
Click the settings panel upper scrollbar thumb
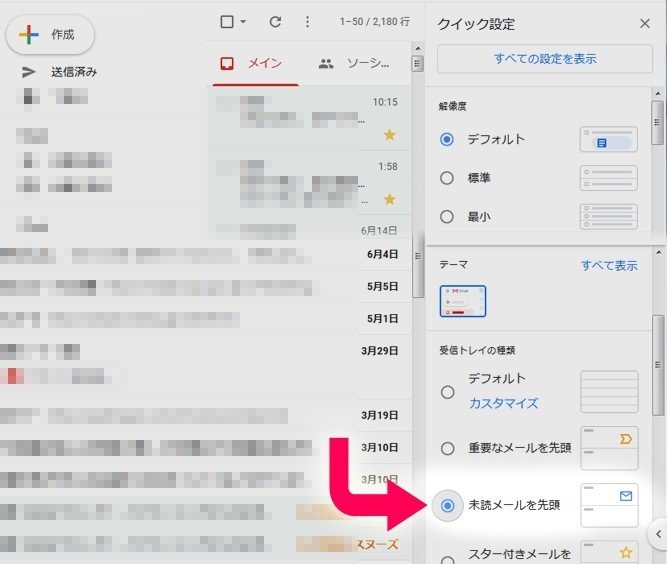[657, 122]
